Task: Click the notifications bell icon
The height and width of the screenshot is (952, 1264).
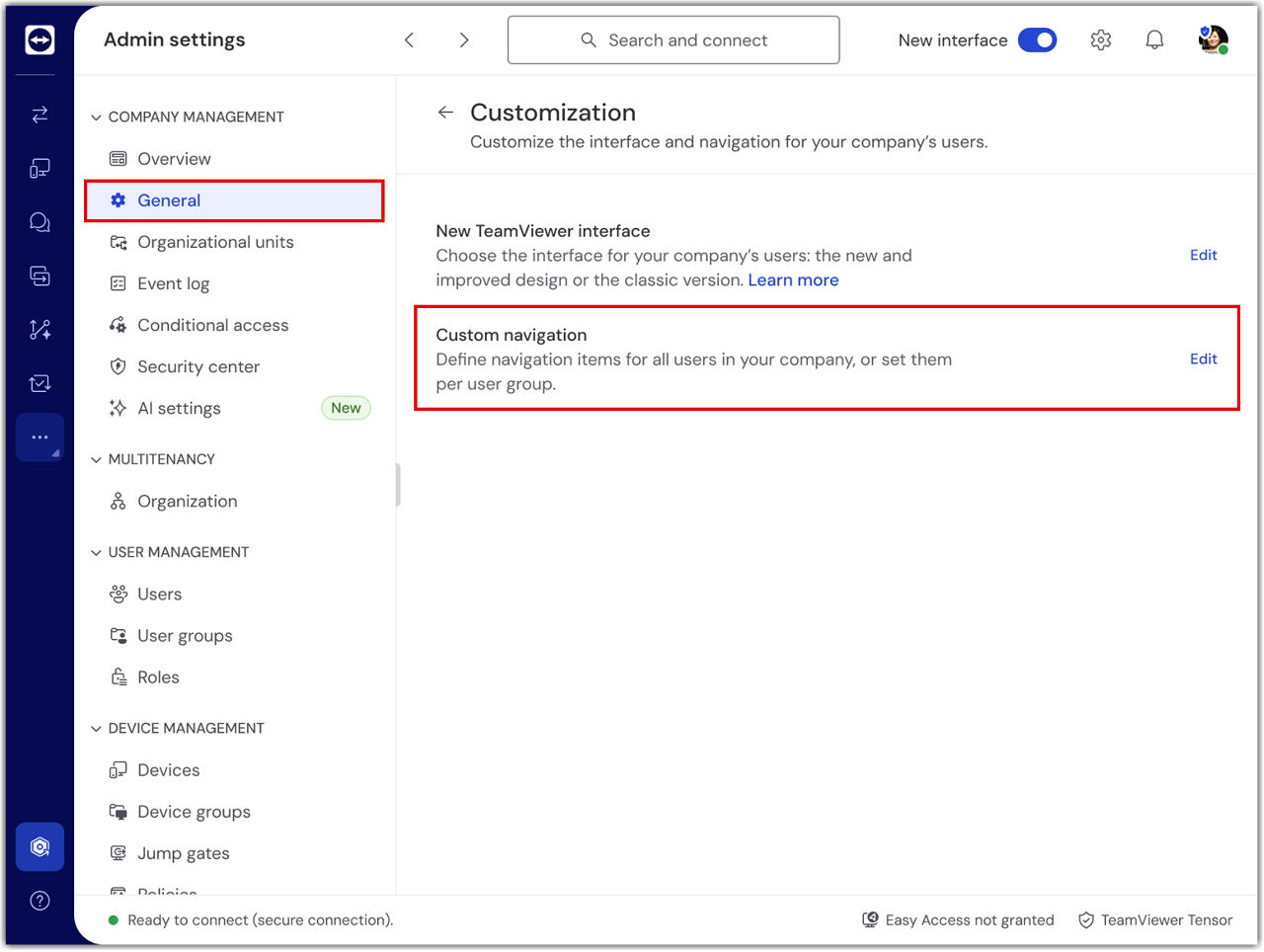Action: pyautogui.click(x=1153, y=40)
